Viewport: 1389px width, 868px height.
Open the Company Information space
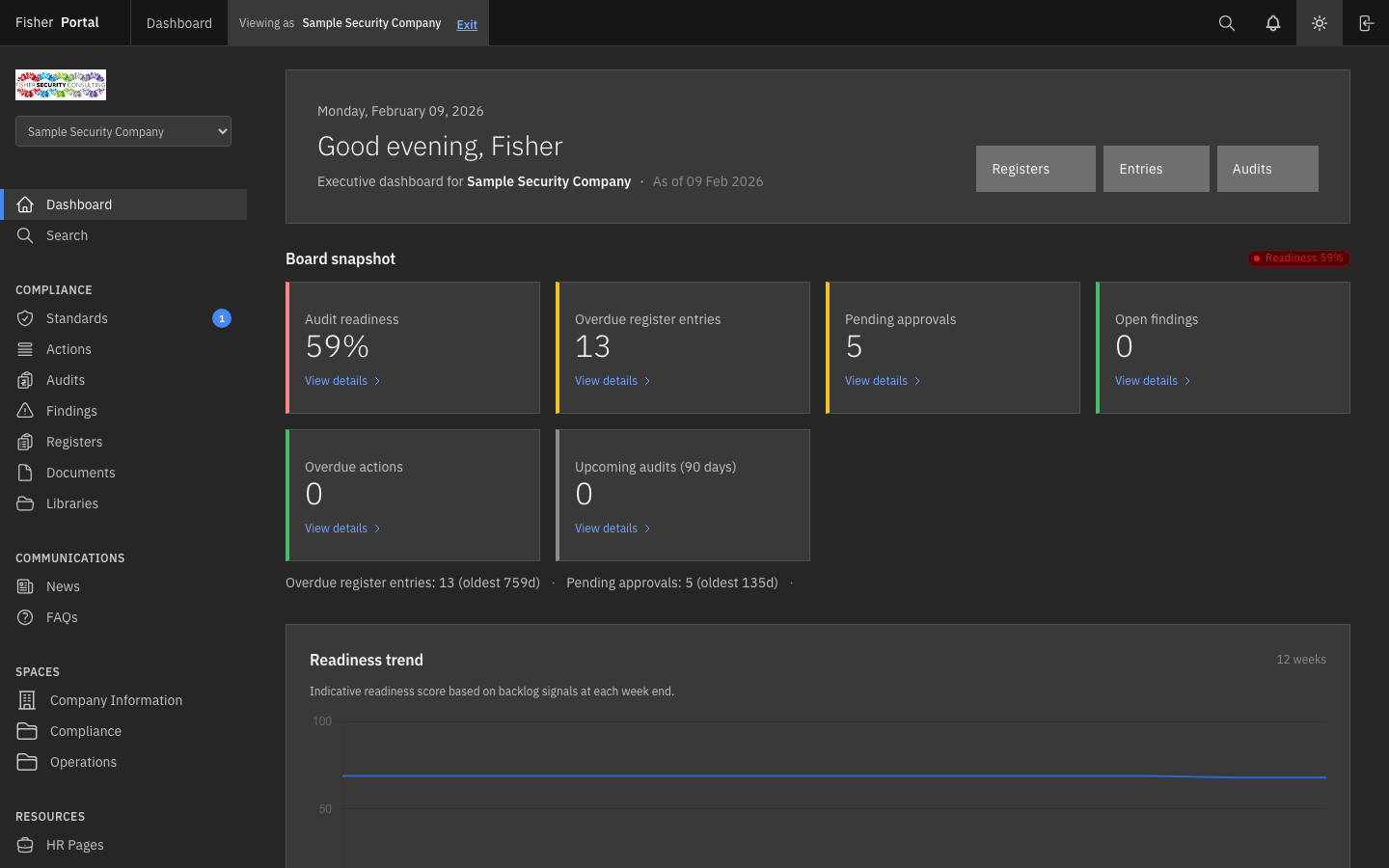(x=116, y=700)
